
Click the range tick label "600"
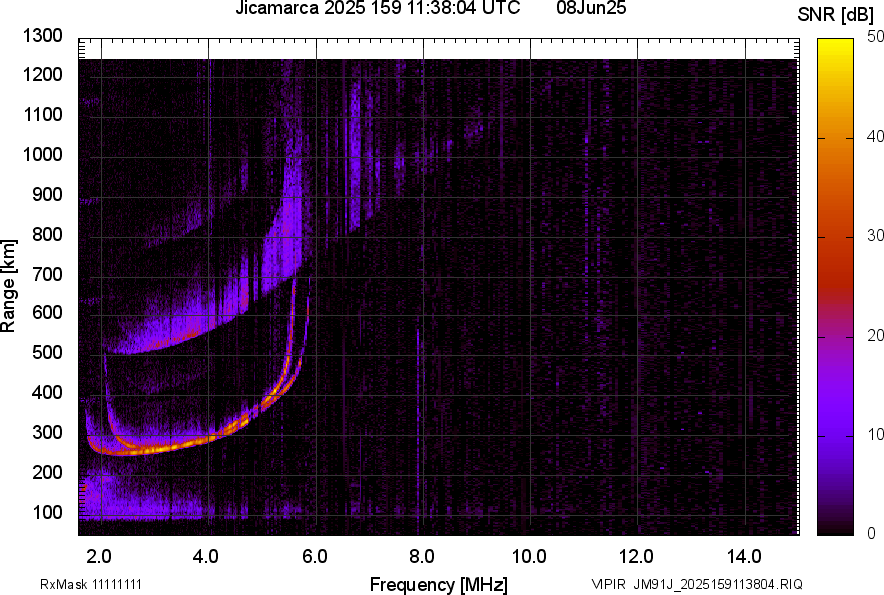tap(47, 312)
